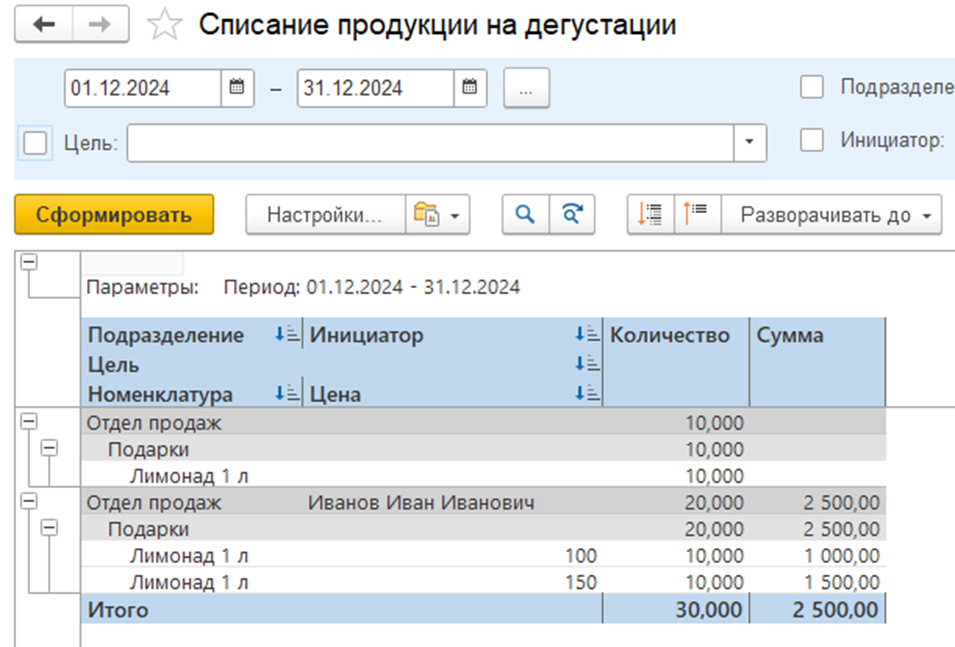Viewport: 955px width, 647px height.
Task: Collapse the first Отдел продаж group
Action: pos(28,422)
